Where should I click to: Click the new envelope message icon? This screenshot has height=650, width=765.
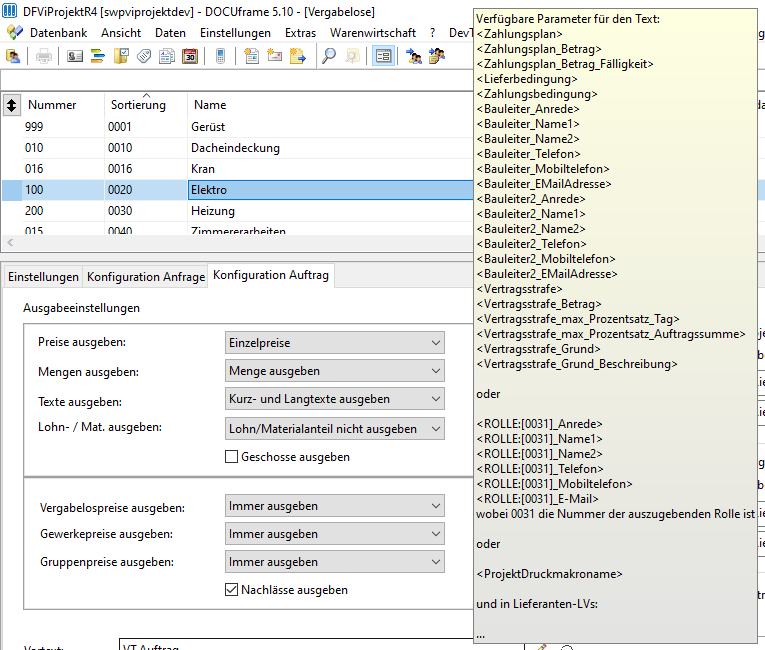275,56
